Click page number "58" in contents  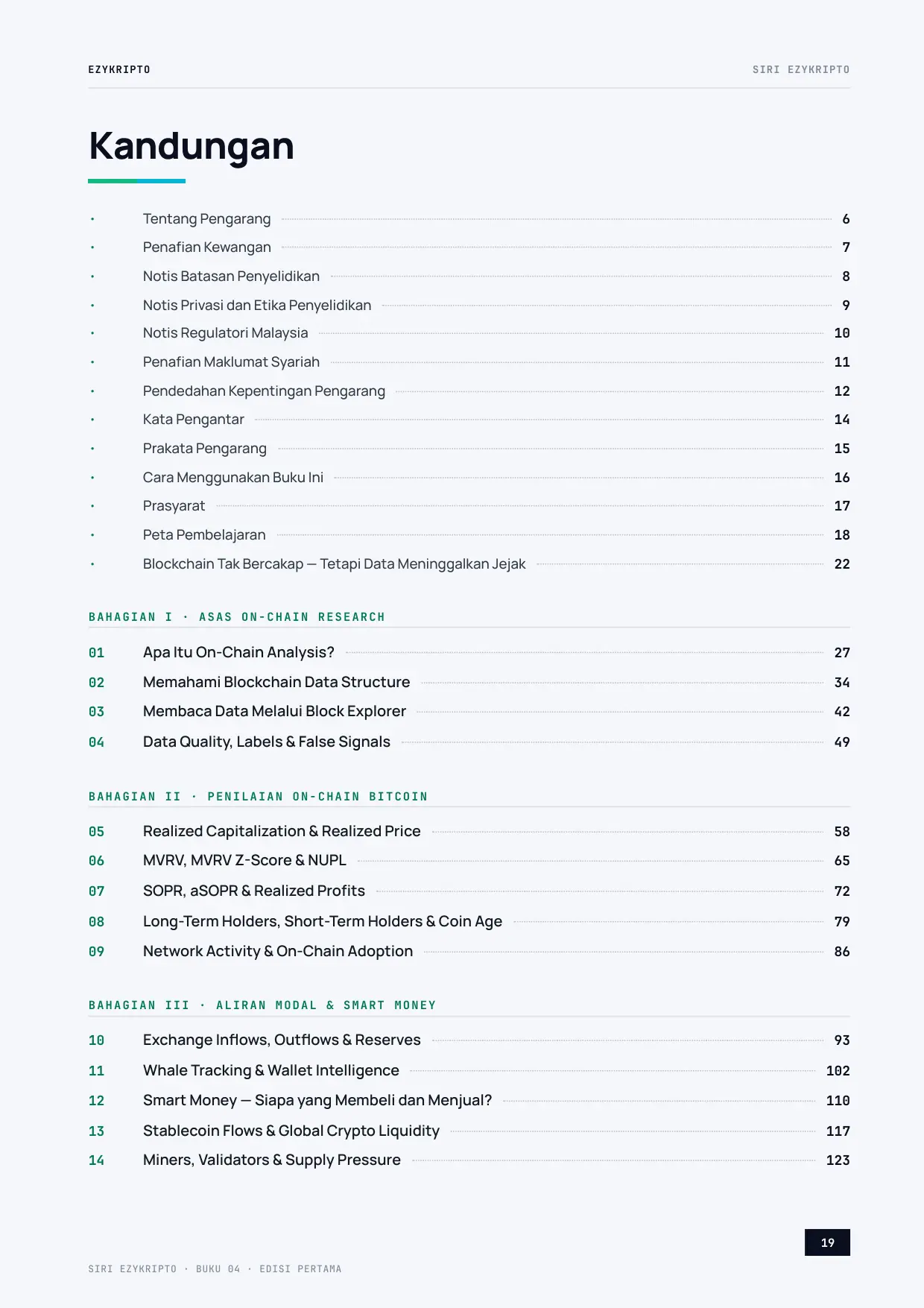(842, 832)
